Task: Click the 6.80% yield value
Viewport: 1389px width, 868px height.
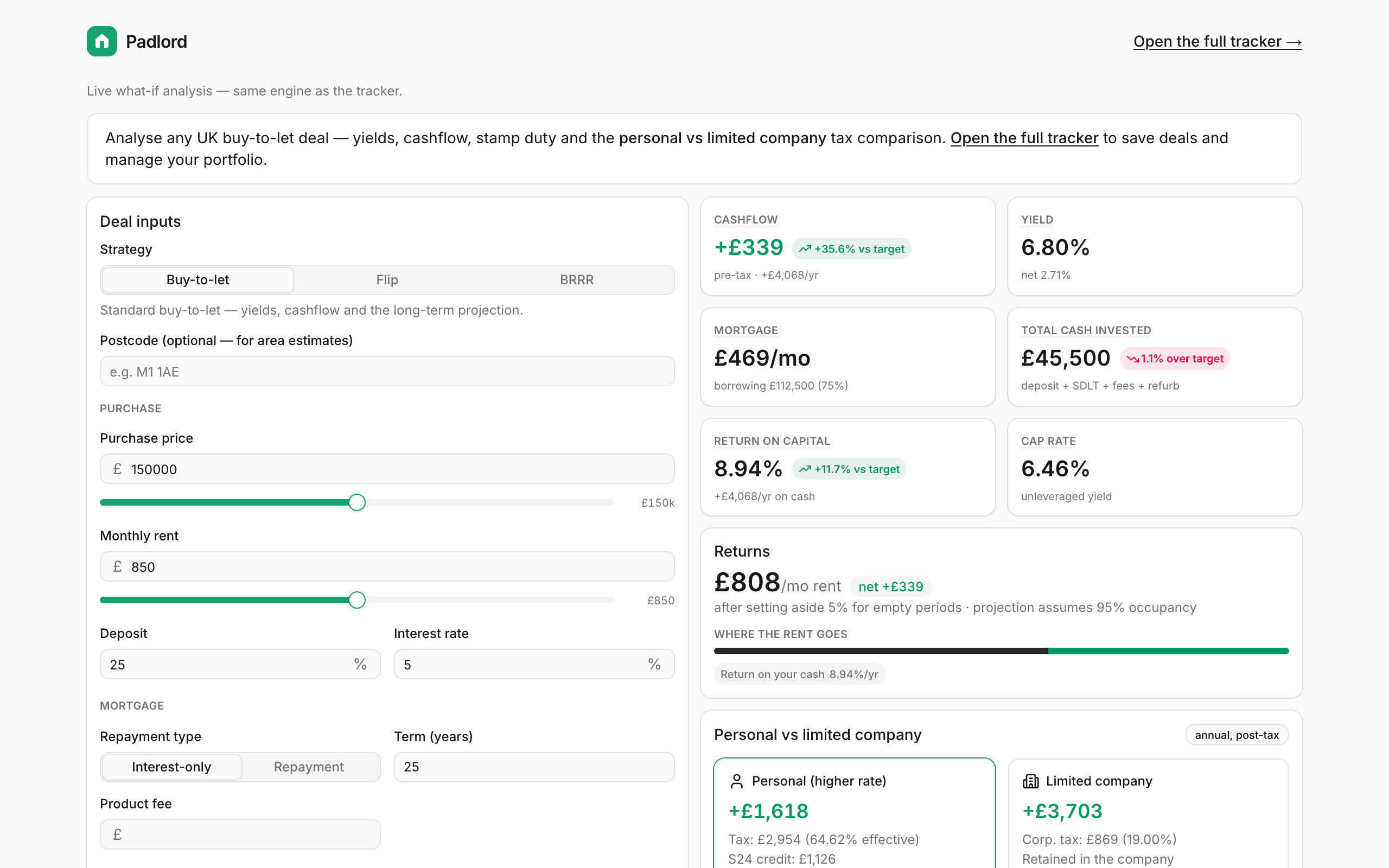Action: (x=1055, y=248)
